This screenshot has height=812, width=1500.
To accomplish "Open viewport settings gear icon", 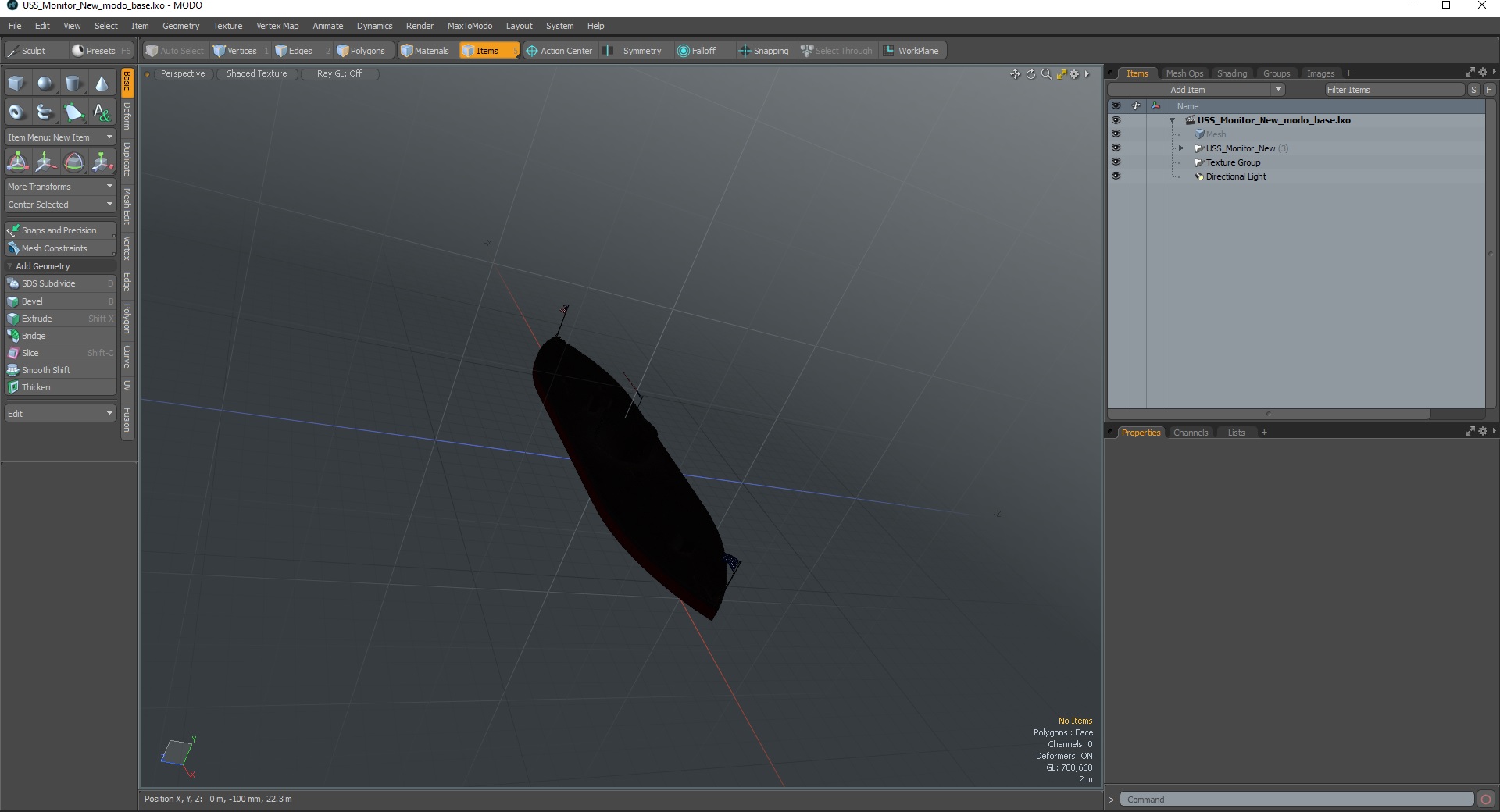I will pyautogui.click(x=1075, y=74).
